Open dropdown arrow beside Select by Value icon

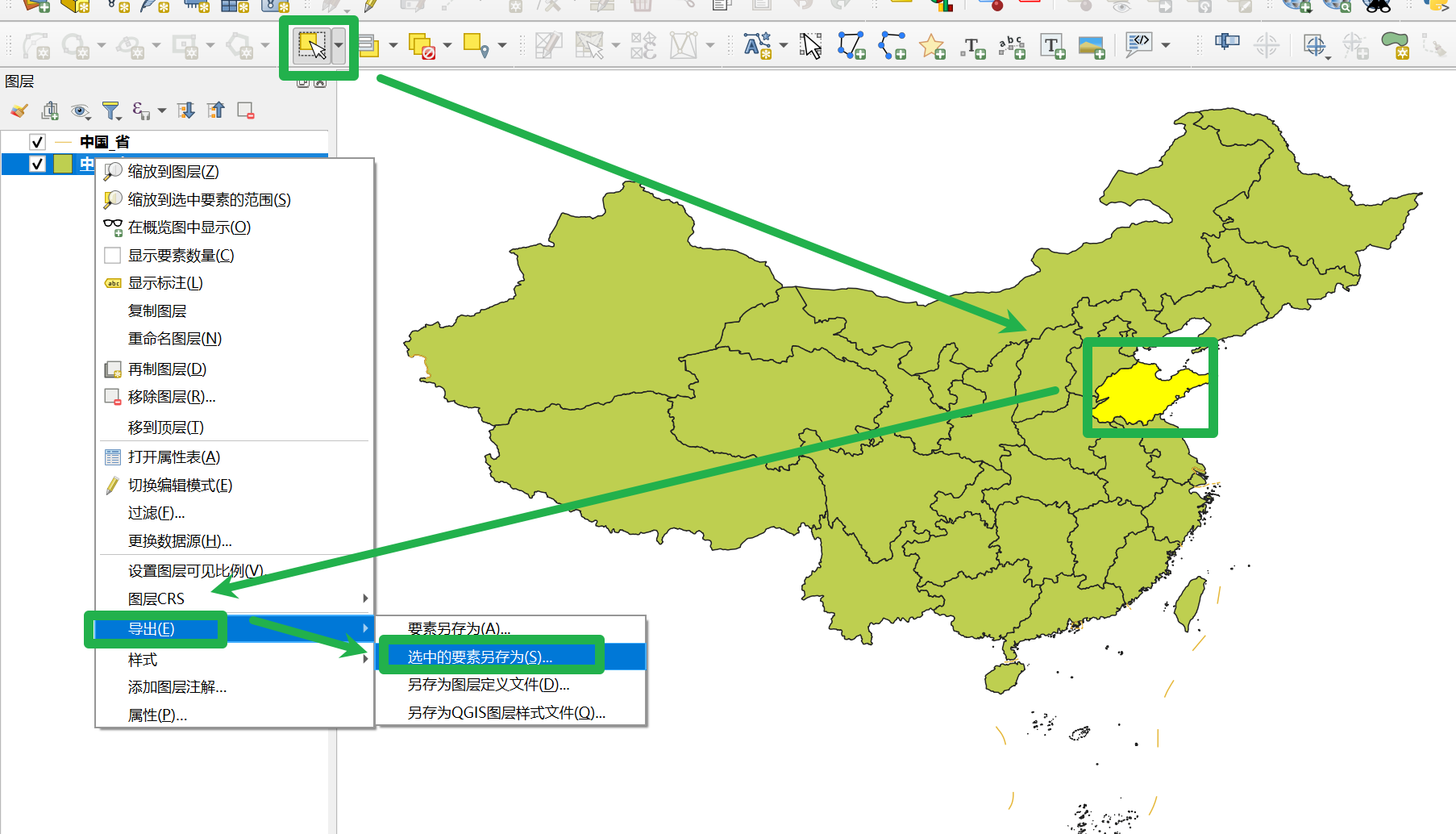click(393, 45)
